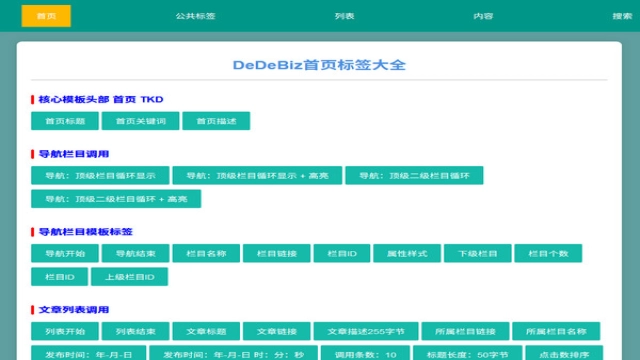
Task: Click the 点击数排序 tag button
Action: (x=564, y=353)
